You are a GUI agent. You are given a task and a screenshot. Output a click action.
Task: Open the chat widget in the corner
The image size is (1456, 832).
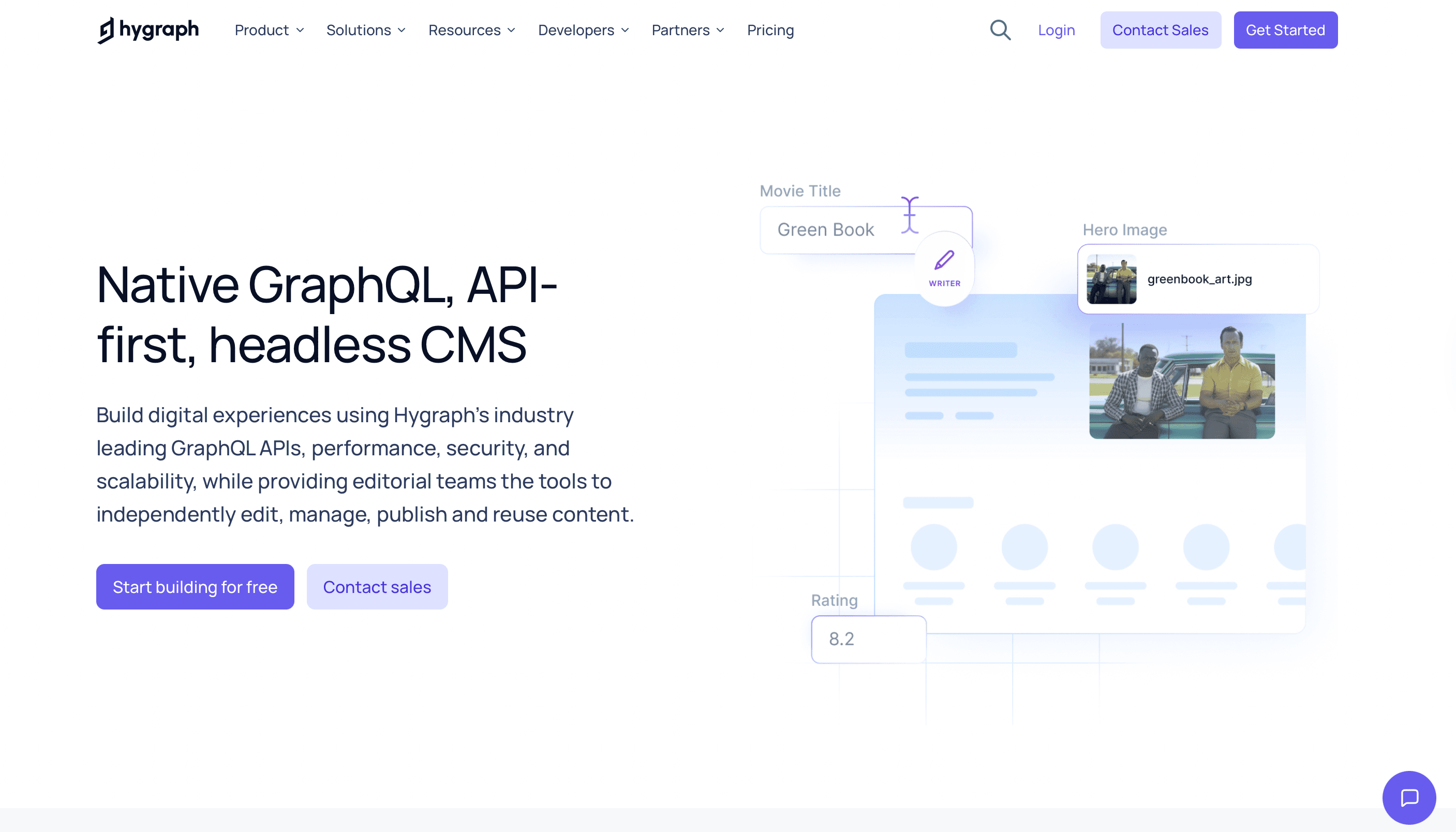tap(1409, 798)
